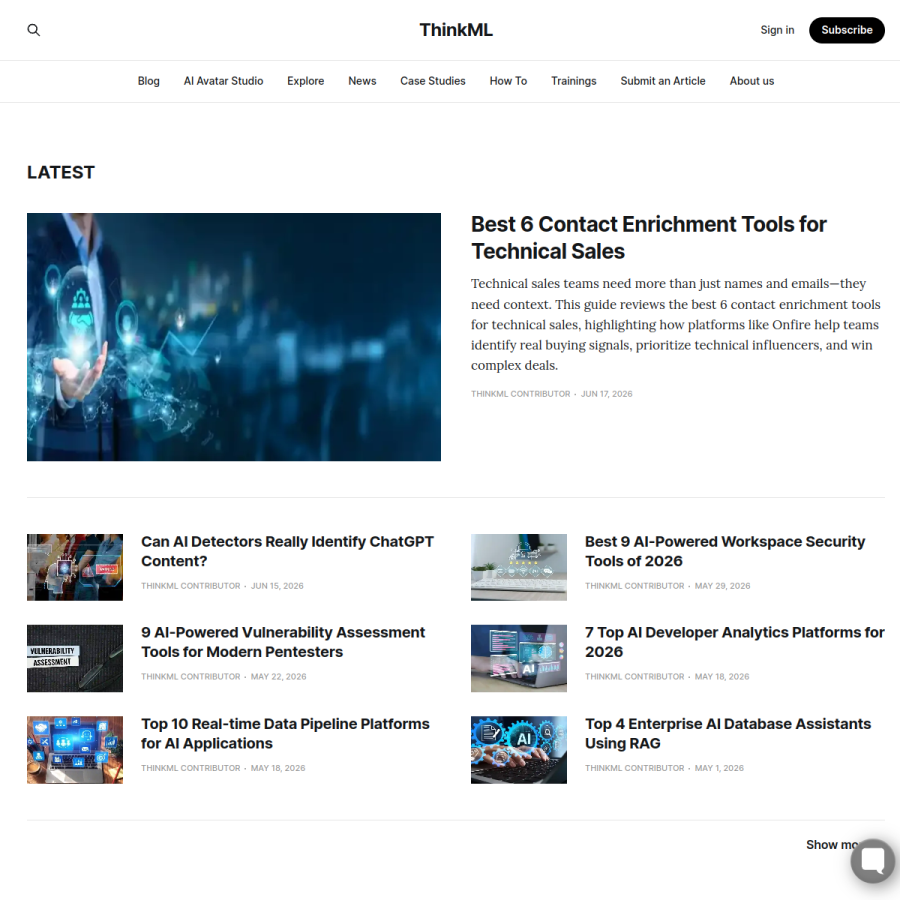
Task: Open Best 9 AI-Powered Workspace Security headline
Action: (x=724, y=551)
